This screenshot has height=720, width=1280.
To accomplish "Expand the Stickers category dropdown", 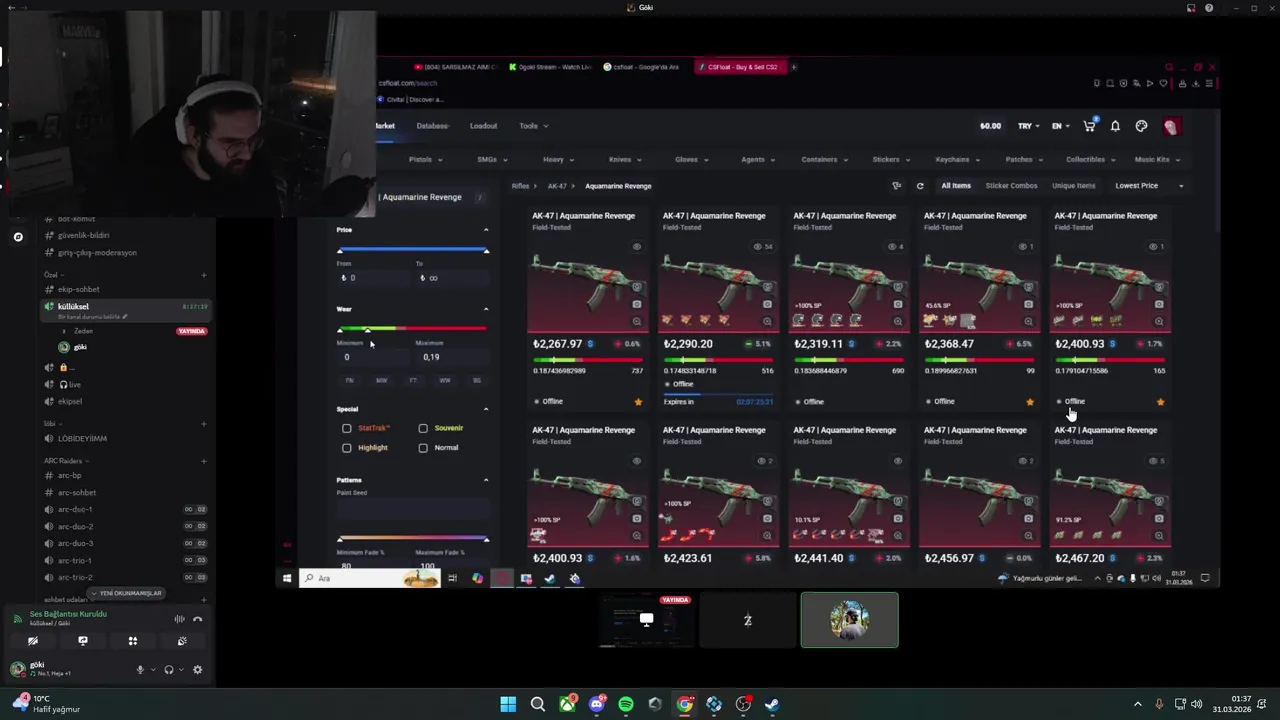I will 891,159.
